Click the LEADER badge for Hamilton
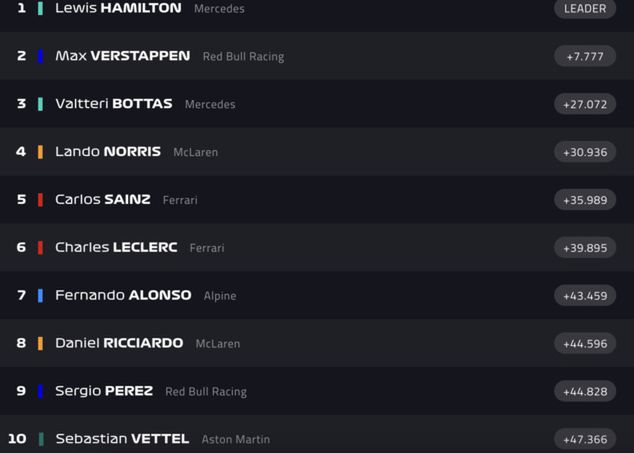Viewport: 634px width, 453px height. point(585,8)
